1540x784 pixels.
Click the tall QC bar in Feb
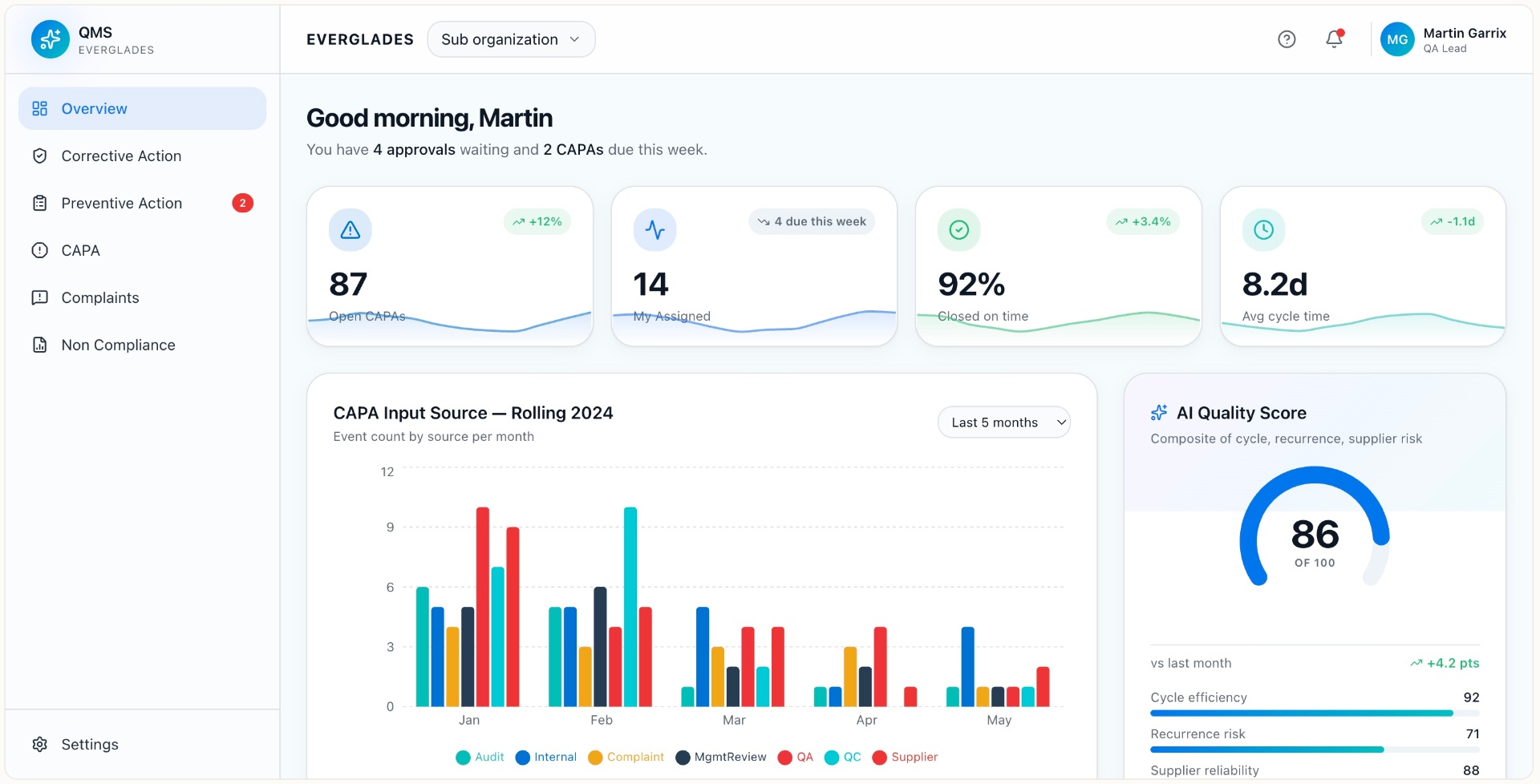(630, 607)
